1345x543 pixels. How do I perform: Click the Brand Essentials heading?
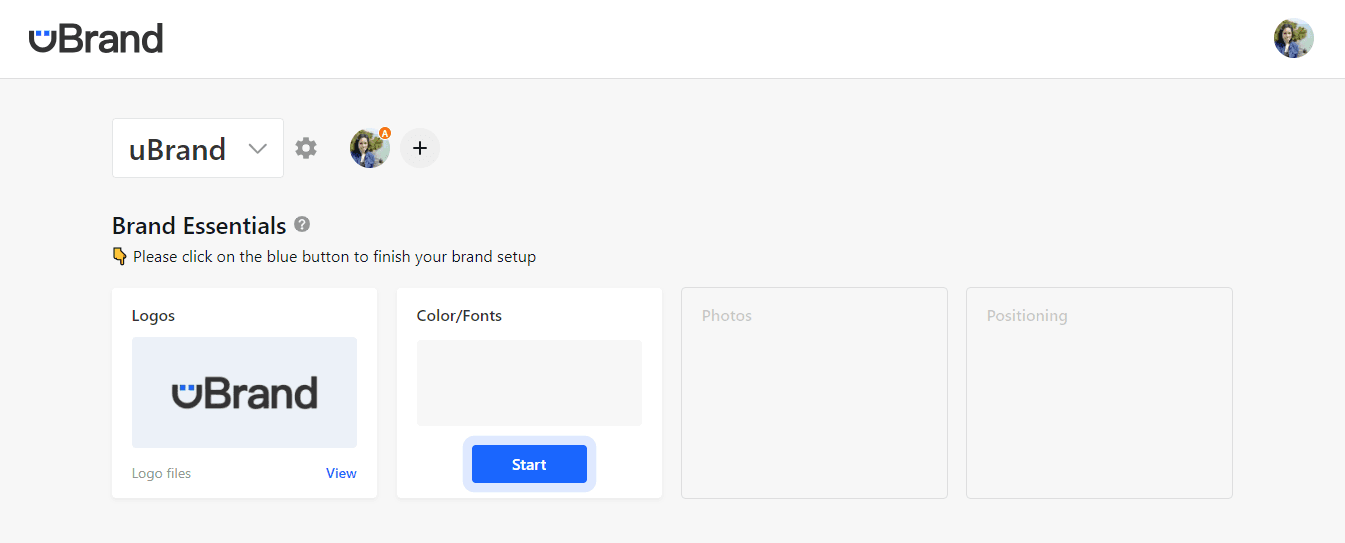pos(199,225)
